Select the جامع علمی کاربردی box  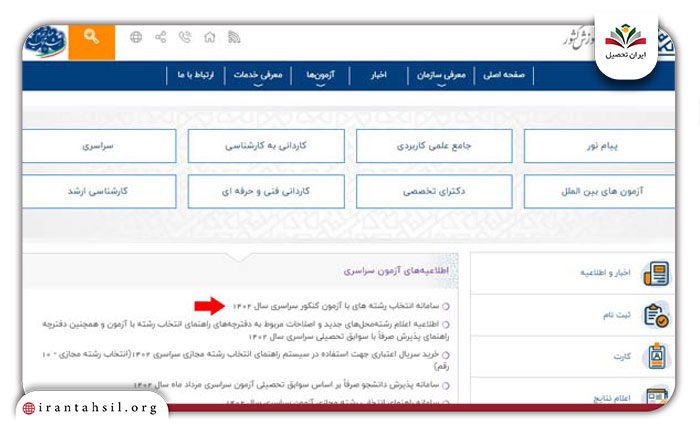pos(434,146)
